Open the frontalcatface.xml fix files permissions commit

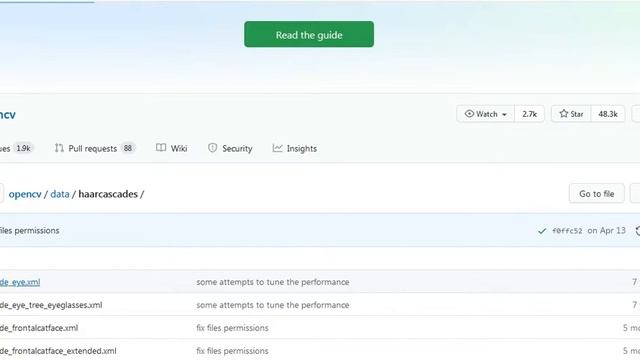[232, 328]
